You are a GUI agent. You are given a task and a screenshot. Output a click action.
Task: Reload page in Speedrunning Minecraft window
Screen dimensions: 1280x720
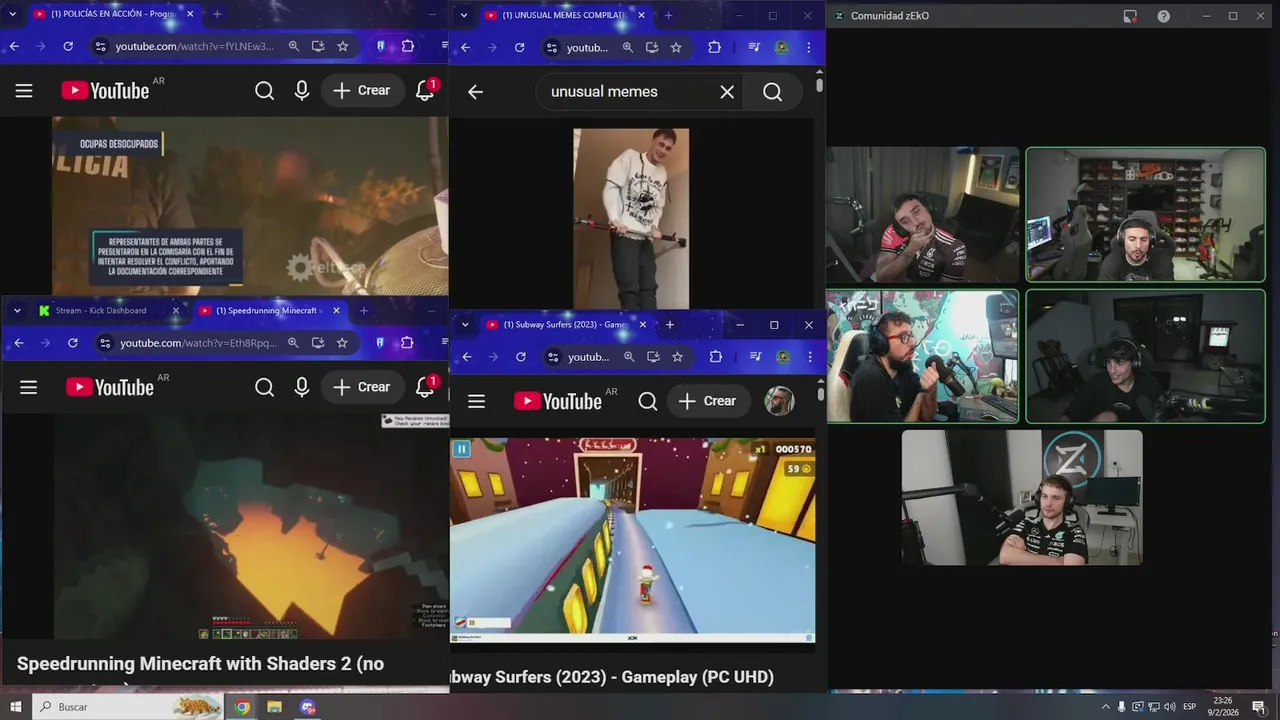click(72, 343)
